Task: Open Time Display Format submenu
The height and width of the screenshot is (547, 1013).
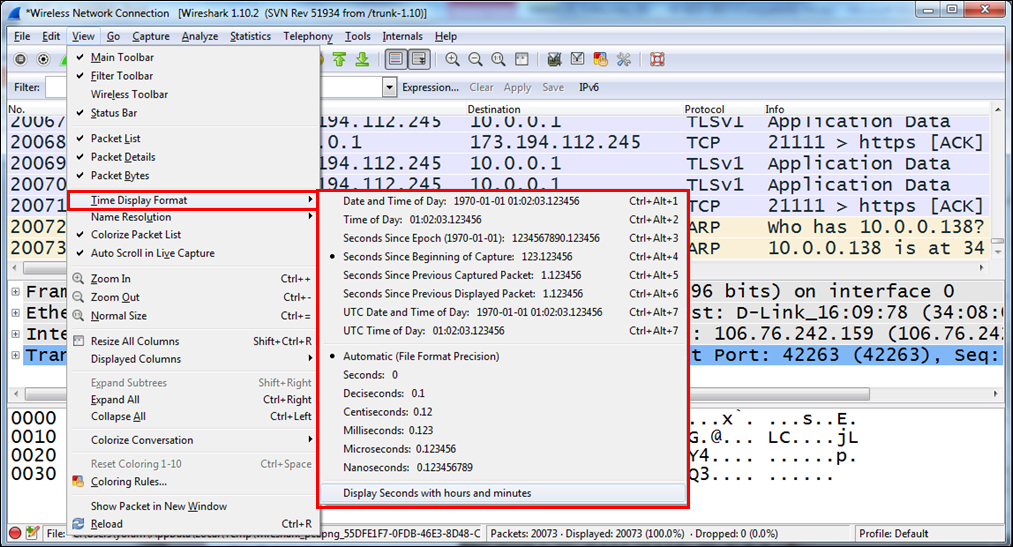Action: [x=194, y=200]
